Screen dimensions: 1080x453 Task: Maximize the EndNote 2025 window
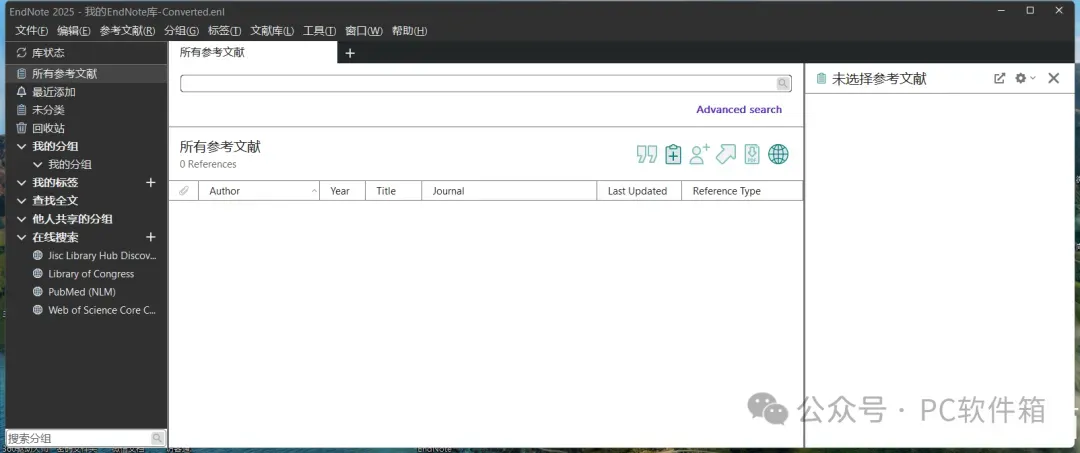pyautogui.click(x=1030, y=10)
